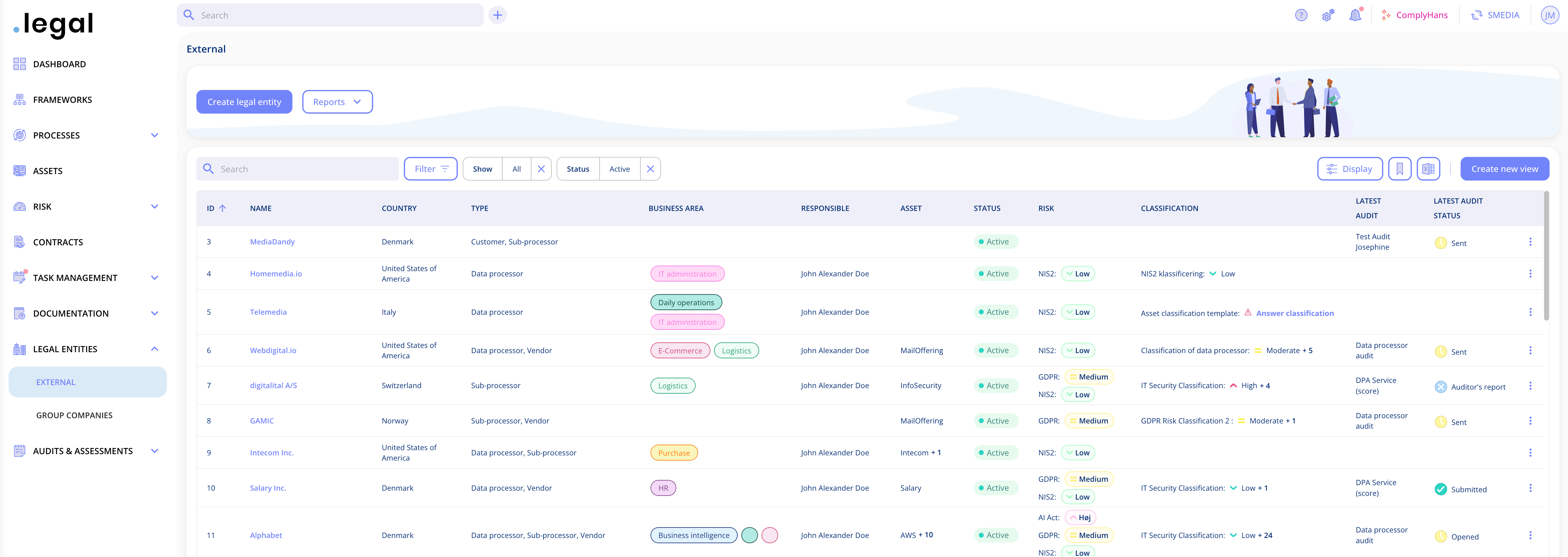Open row actions menu for digitalital A/S
1568x557 pixels.
(1530, 386)
